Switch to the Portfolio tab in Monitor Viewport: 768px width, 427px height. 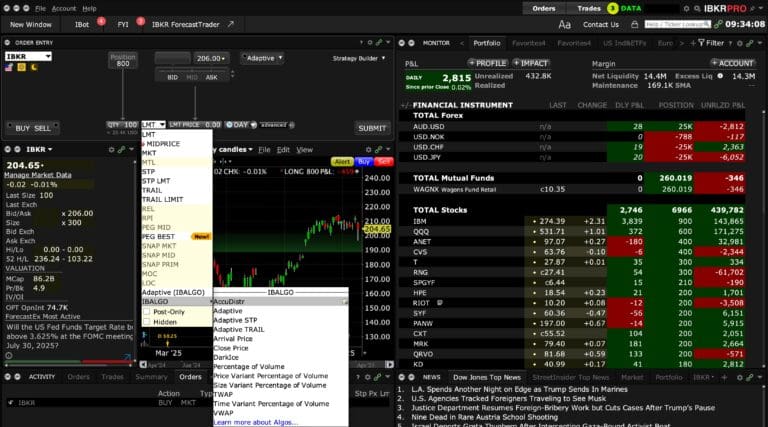click(487, 43)
